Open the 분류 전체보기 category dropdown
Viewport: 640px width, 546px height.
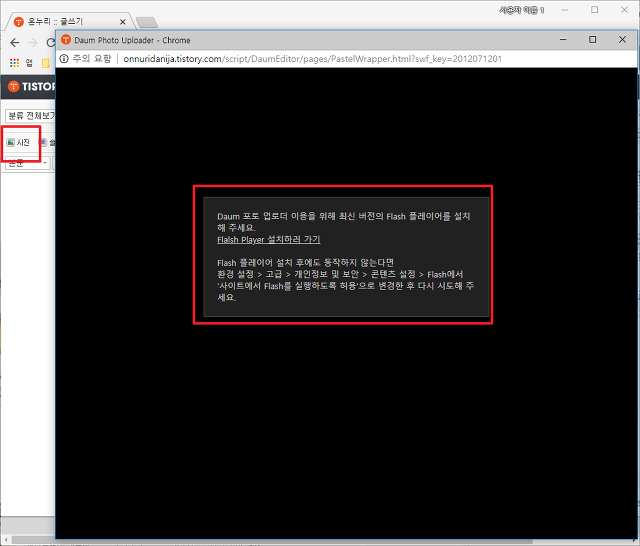[31, 116]
